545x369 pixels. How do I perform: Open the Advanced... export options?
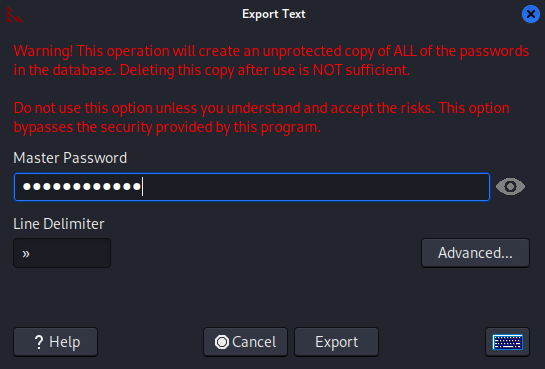475,253
